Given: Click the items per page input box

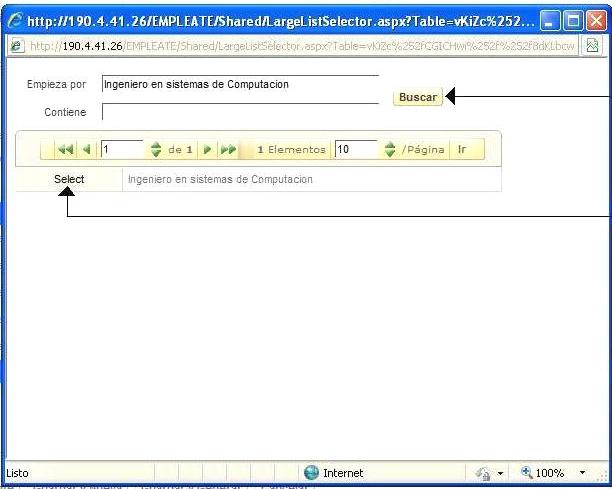Looking at the screenshot, I should [357, 150].
